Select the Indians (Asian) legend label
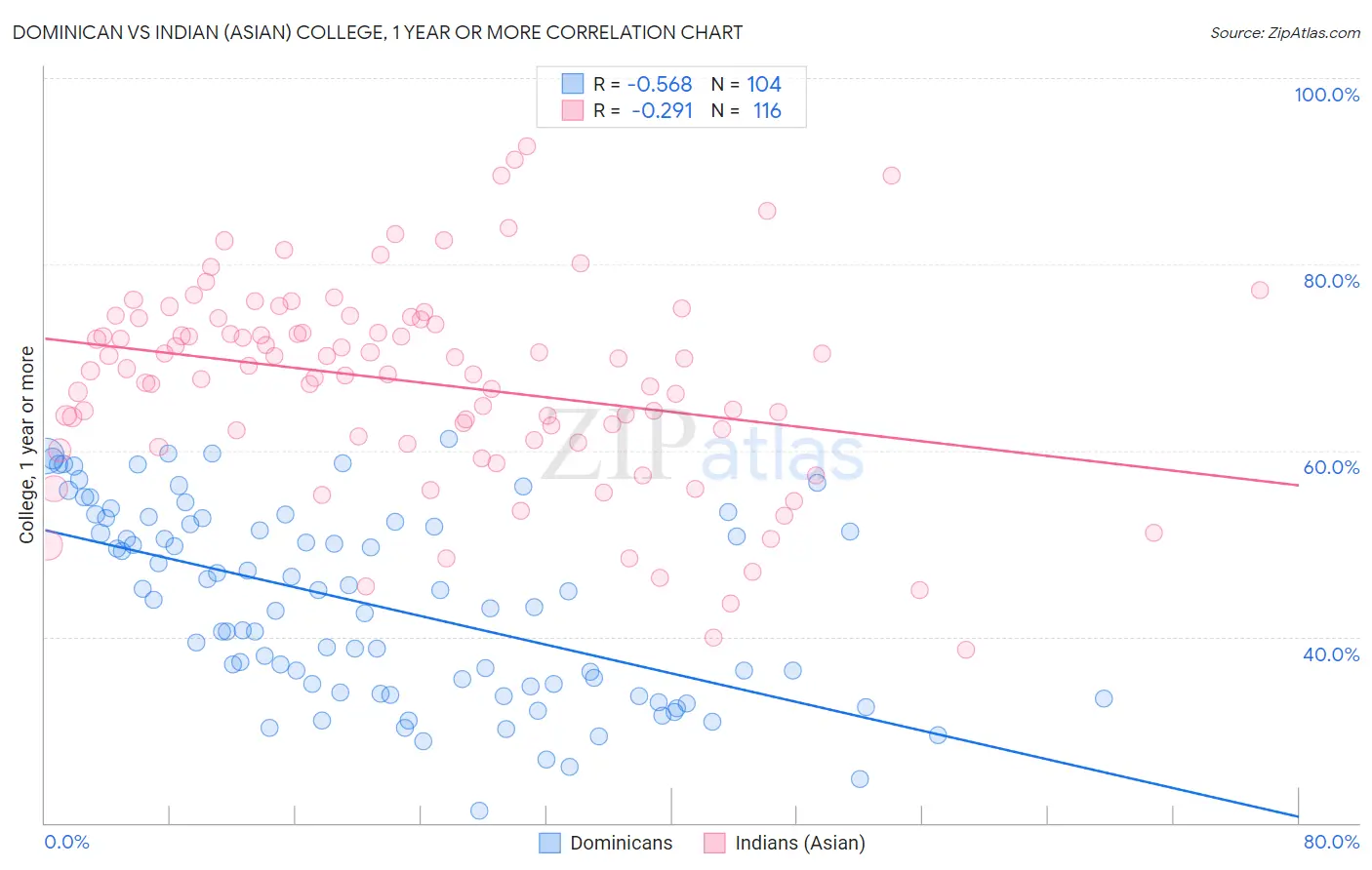The width and height of the screenshot is (1372, 870). pyautogui.click(x=800, y=843)
